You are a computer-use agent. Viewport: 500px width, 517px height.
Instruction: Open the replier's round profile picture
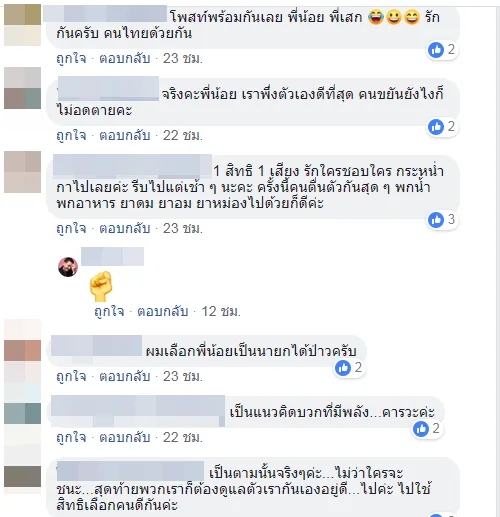[x=68, y=267]
